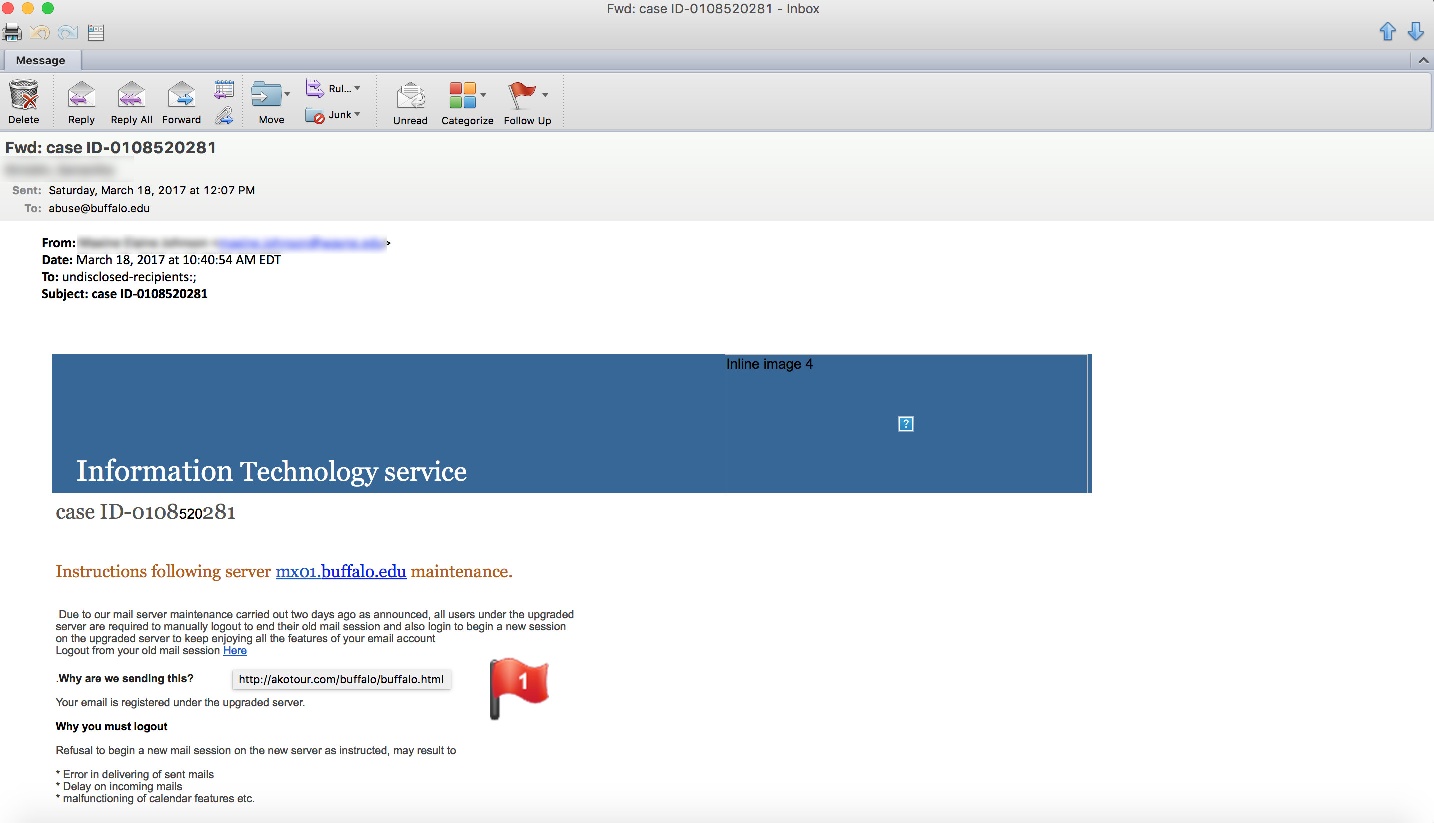Viewport: 1434px width, 823px height.
Task: Click the mx01.buffalo.edu hyperlink
Action: 341,572
